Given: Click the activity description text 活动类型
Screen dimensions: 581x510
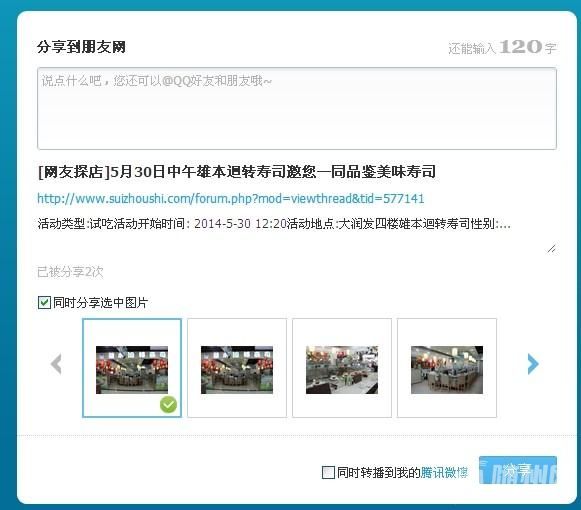Looking at the screenshot, I should 274,224.
